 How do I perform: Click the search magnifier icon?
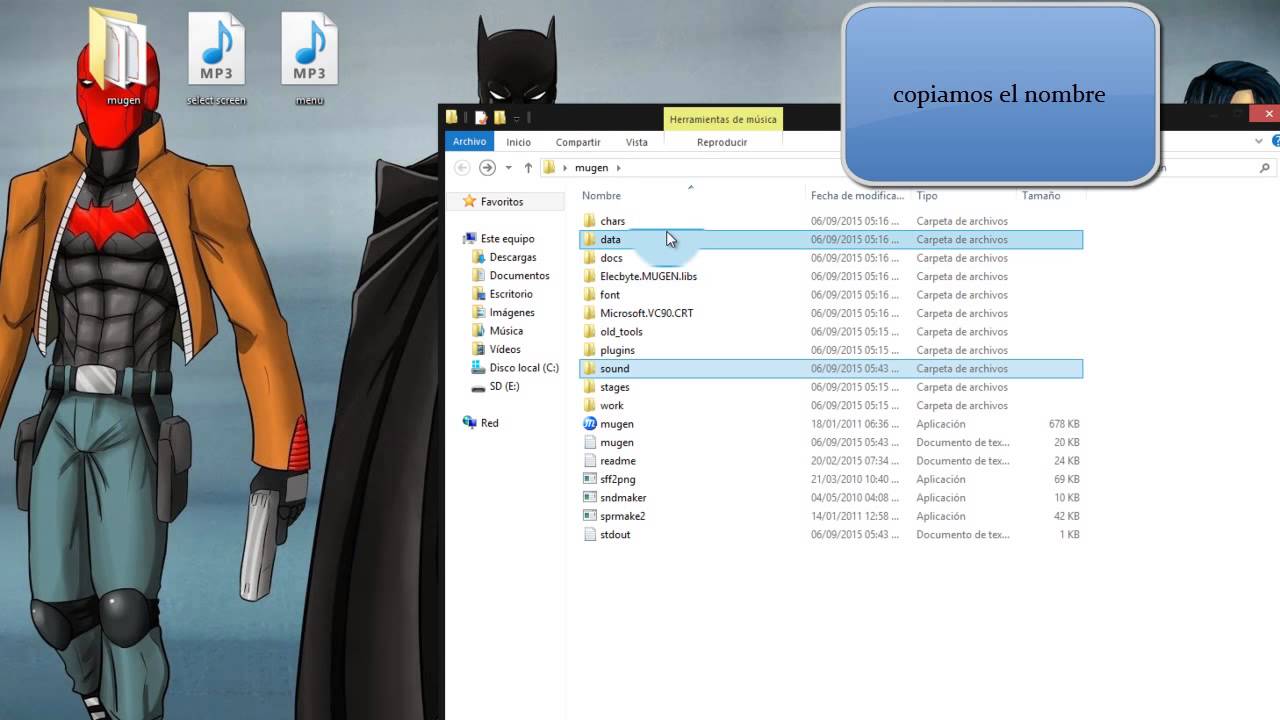[x=1265, y=168]
